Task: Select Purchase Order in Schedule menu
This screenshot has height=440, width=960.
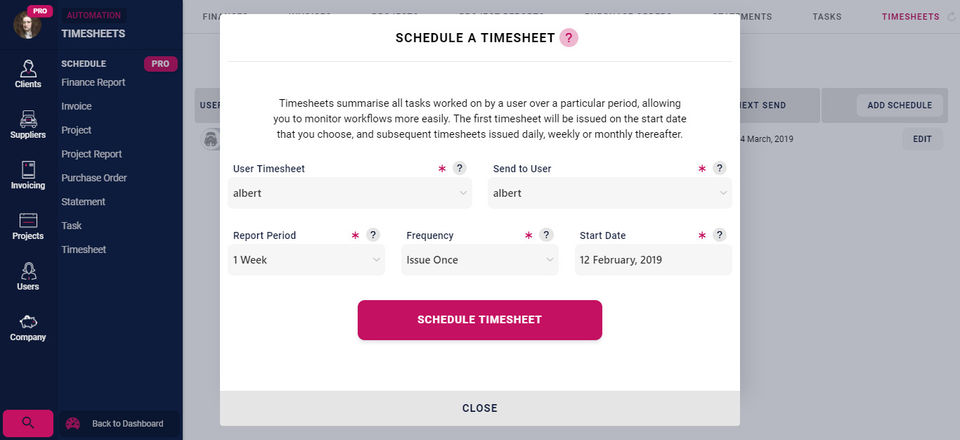Action: tap(94, 178)
